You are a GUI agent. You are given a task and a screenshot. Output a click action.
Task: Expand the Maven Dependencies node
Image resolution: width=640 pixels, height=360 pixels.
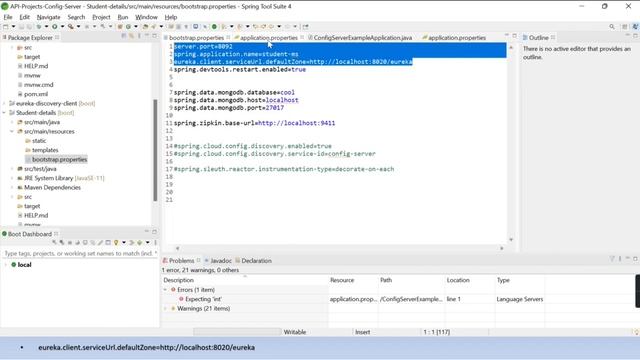(12, 187)
